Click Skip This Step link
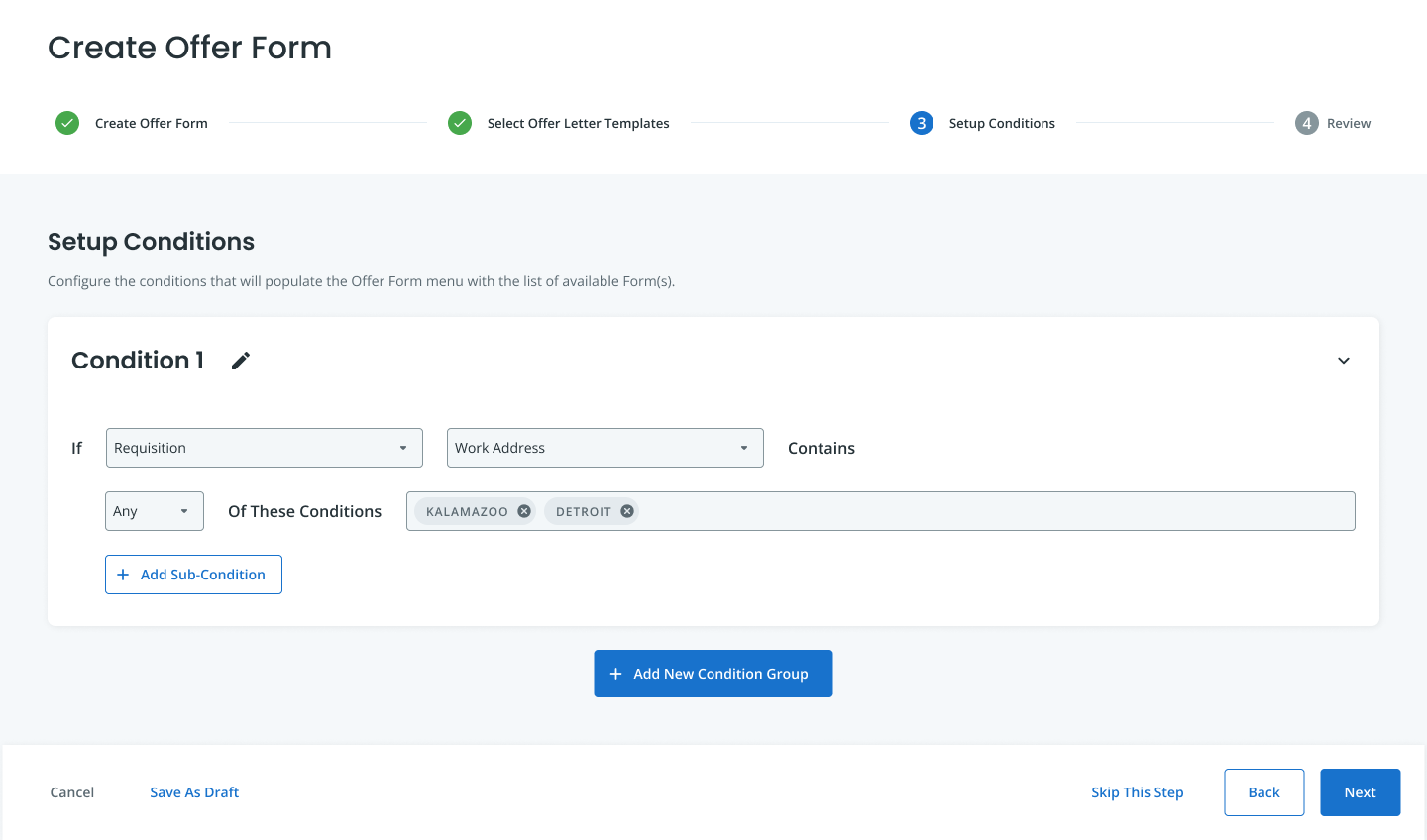The height and width of the screenshot is (840, 1427). click(1137, 792)
